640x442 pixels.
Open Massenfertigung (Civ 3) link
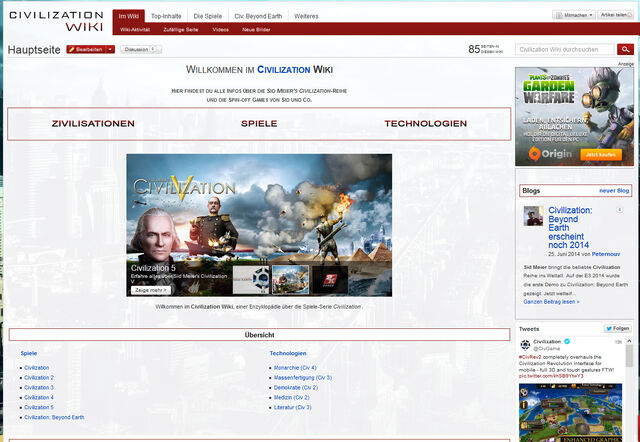tap(303, 378)
